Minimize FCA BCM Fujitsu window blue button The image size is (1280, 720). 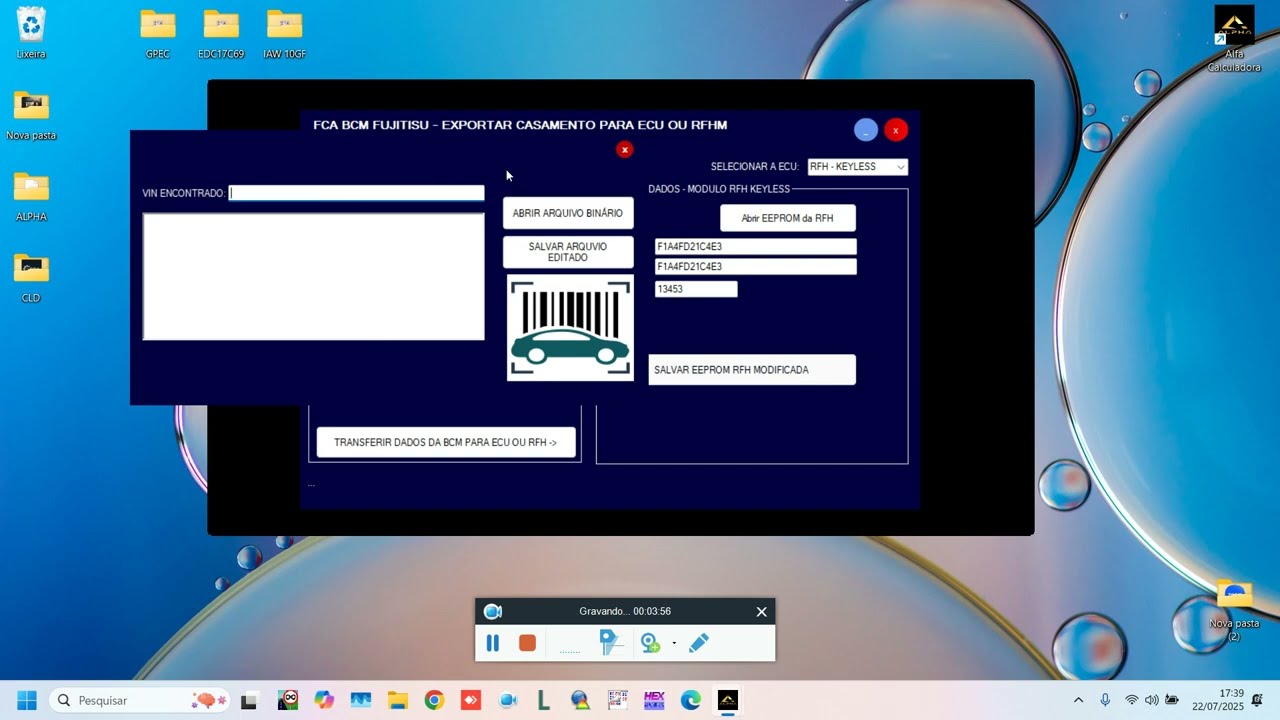click(866, 130)
